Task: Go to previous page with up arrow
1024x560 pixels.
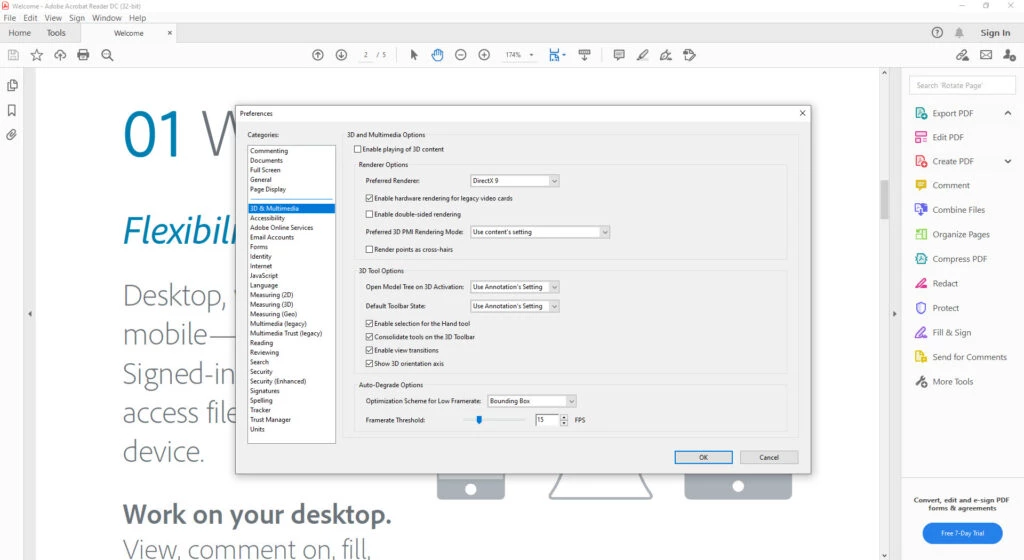Action: click(318, 55)
